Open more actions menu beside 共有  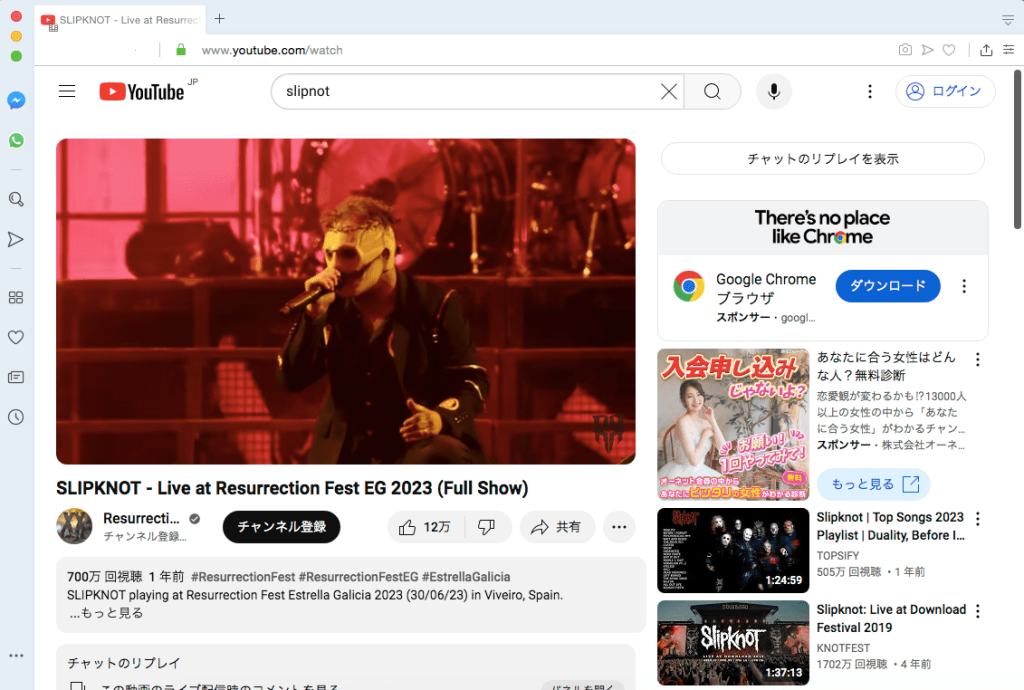click(619, 527)
